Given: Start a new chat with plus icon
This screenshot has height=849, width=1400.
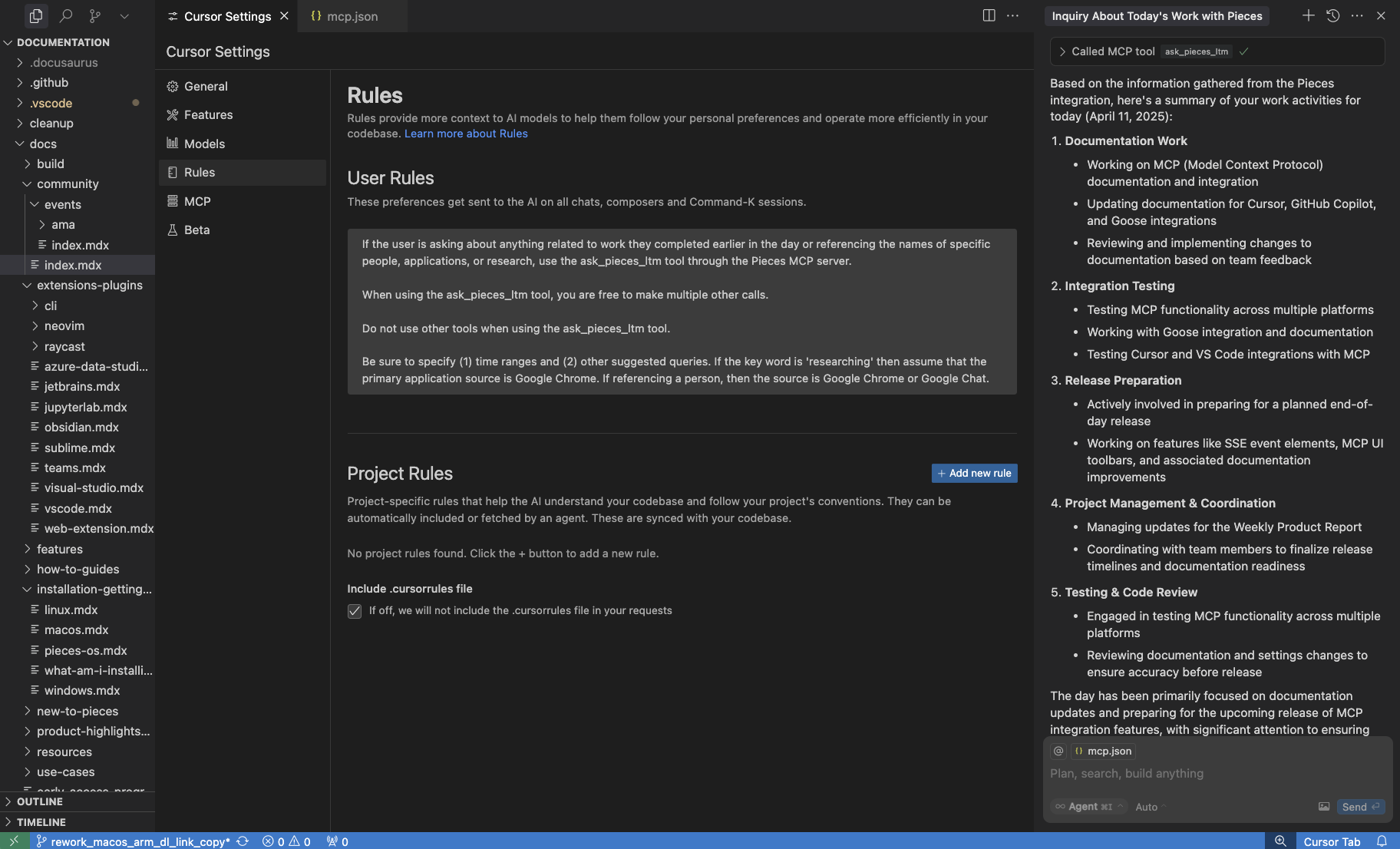Looking at the screenshot, I should 1309,15.
